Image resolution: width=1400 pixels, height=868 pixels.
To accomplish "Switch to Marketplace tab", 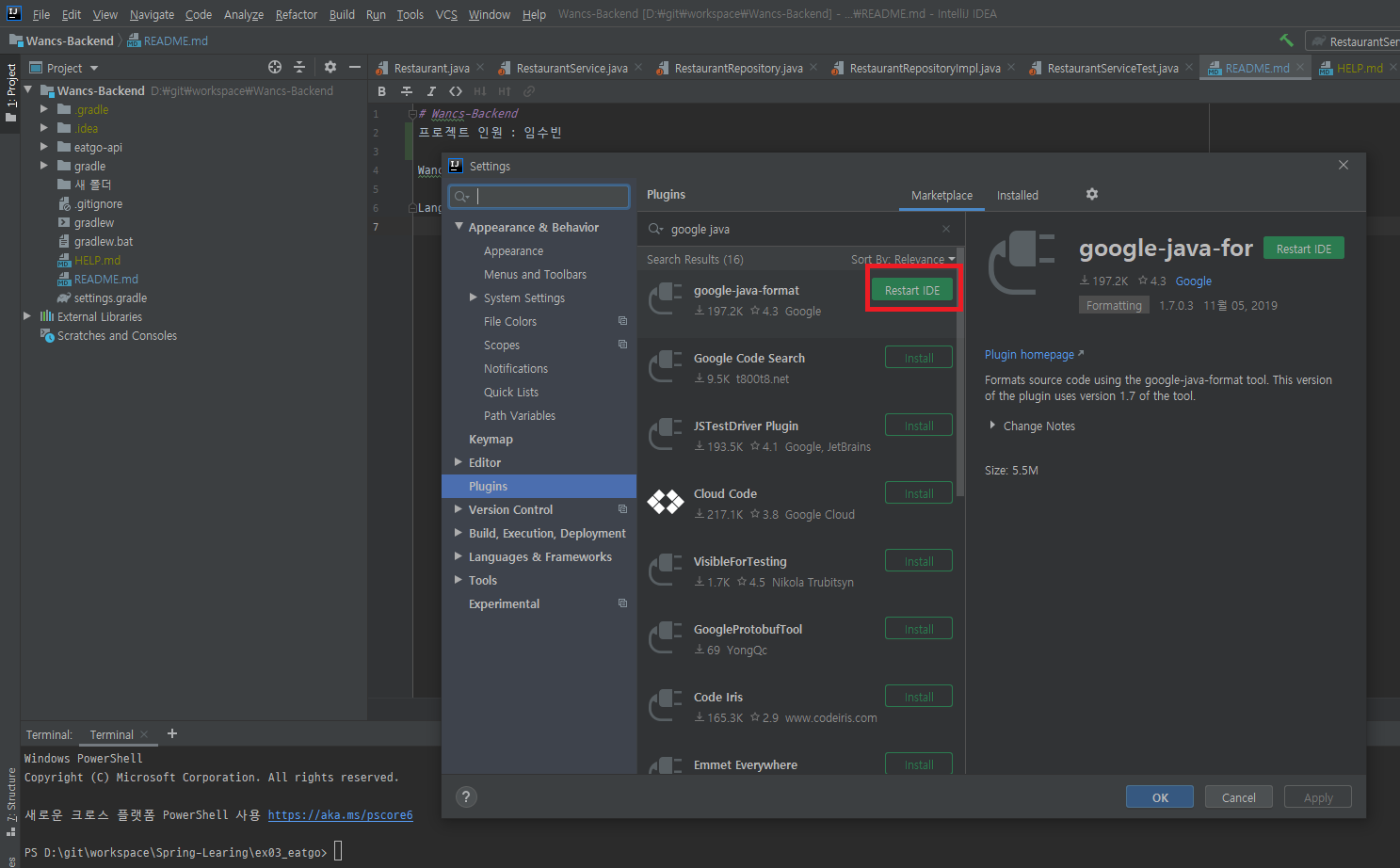I will tap(941, 195).
